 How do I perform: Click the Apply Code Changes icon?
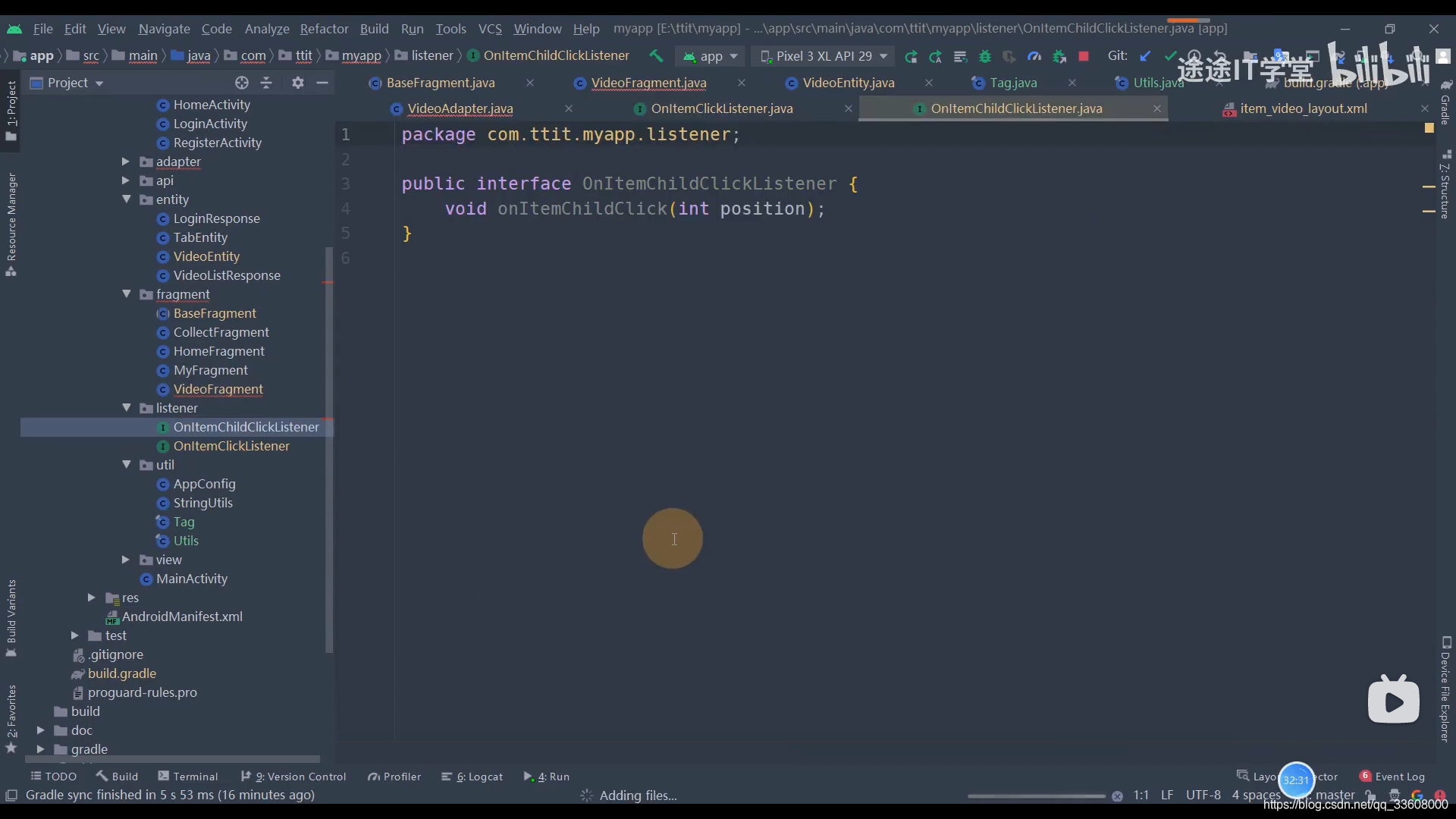(961, 56)
